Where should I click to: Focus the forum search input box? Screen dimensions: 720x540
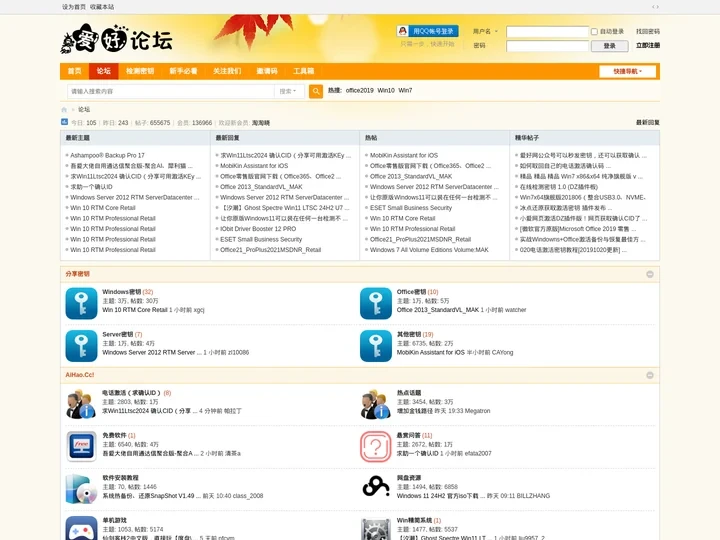(x=171, y=91)
